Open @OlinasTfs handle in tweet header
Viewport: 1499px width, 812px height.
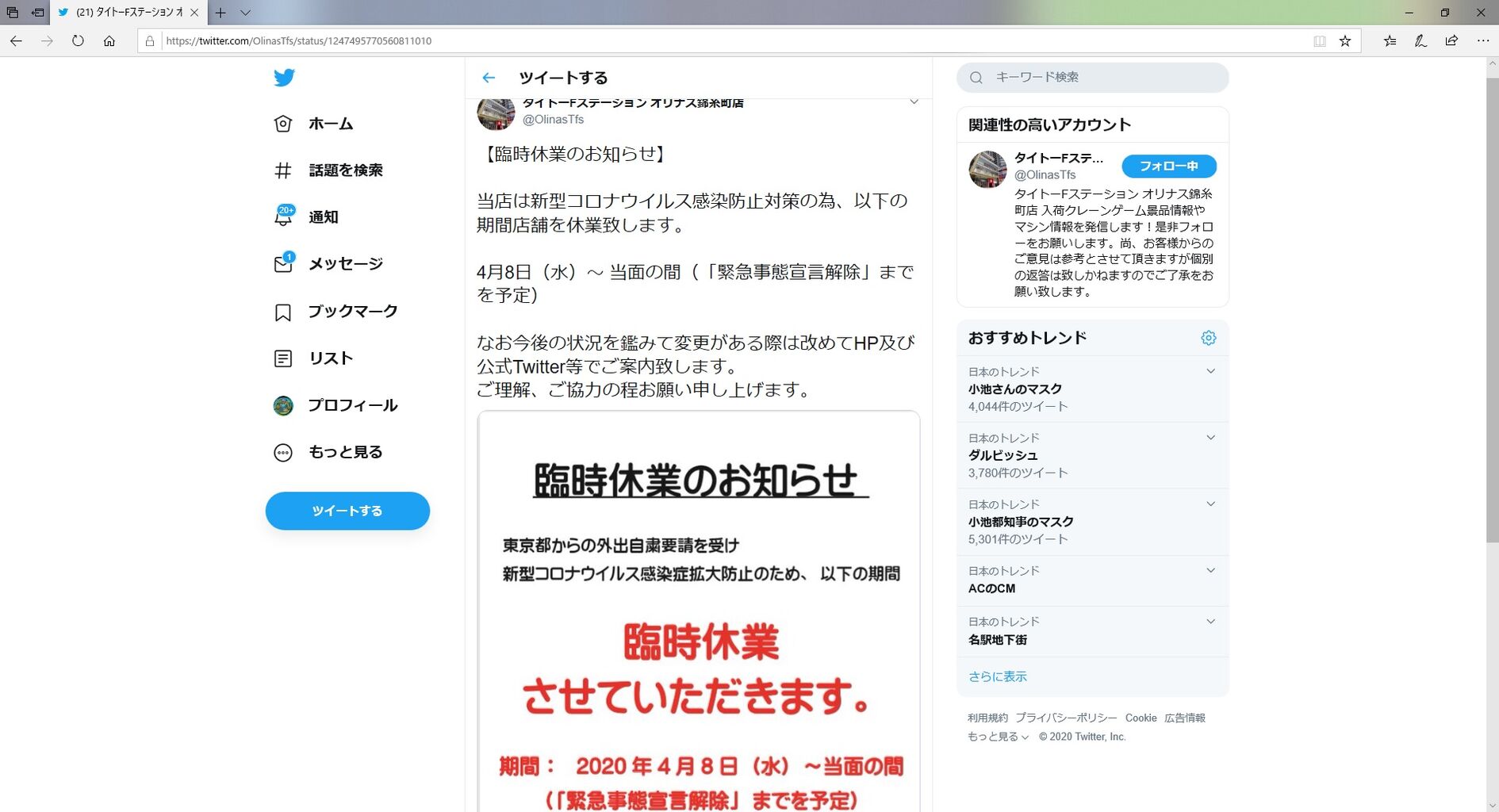click(553, 120)
